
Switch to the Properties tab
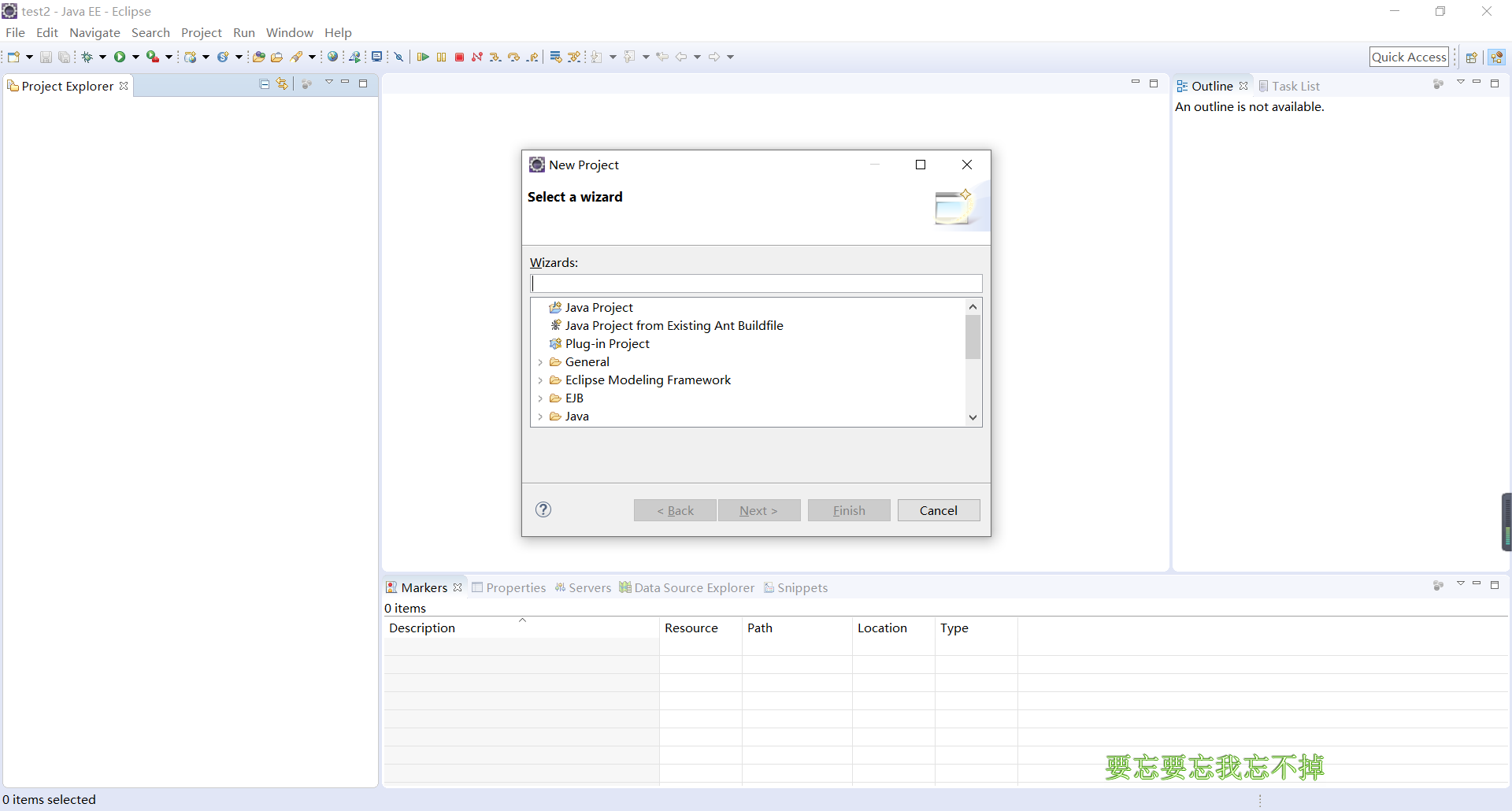click(509, 587)
